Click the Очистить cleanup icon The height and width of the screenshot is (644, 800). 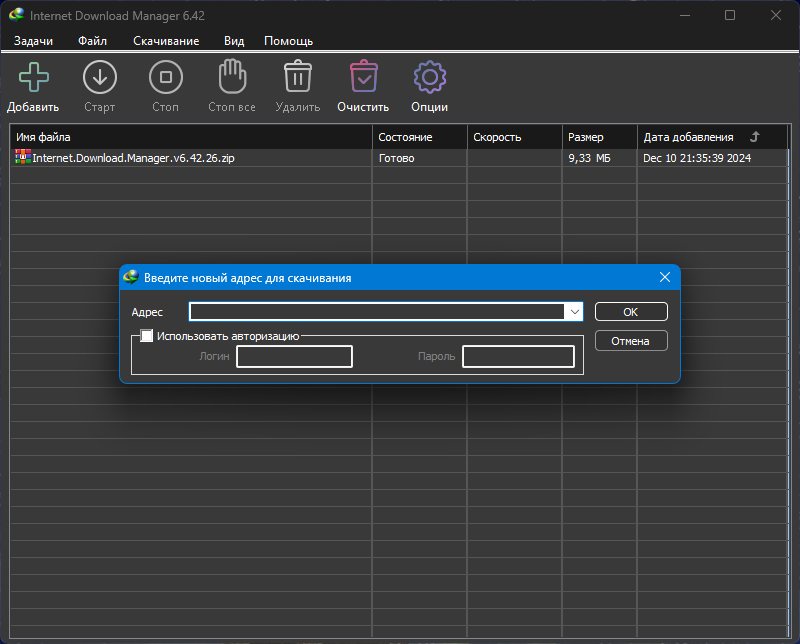tap(362, 77)
